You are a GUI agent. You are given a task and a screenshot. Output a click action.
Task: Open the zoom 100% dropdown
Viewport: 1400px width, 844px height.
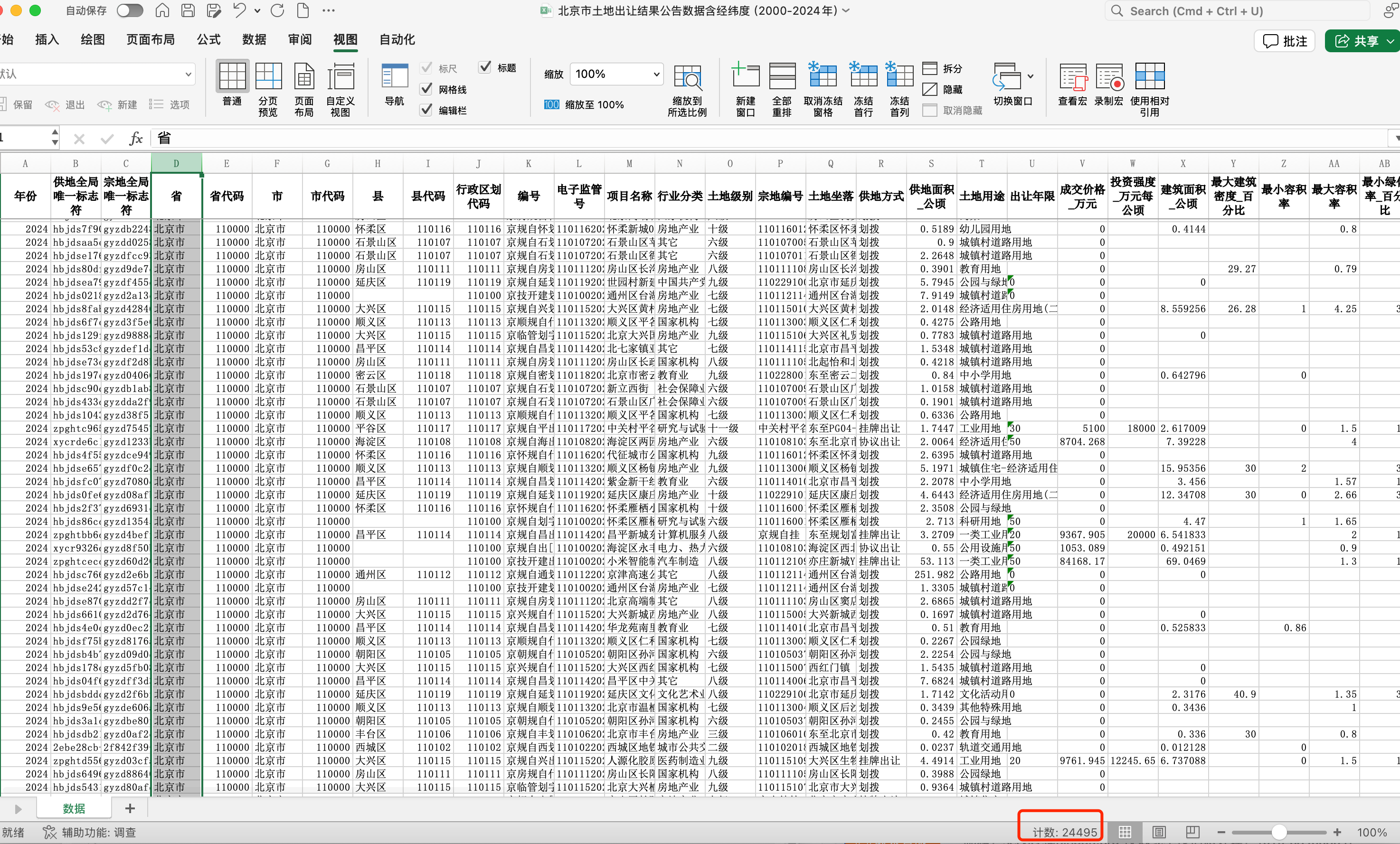[x=656, y=74]
